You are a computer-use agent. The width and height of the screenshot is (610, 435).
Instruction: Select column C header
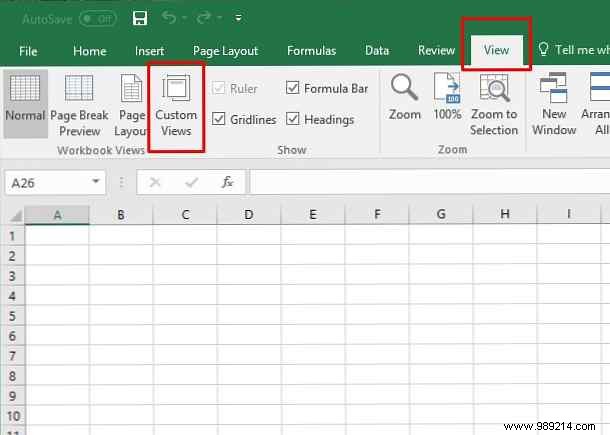185,215
